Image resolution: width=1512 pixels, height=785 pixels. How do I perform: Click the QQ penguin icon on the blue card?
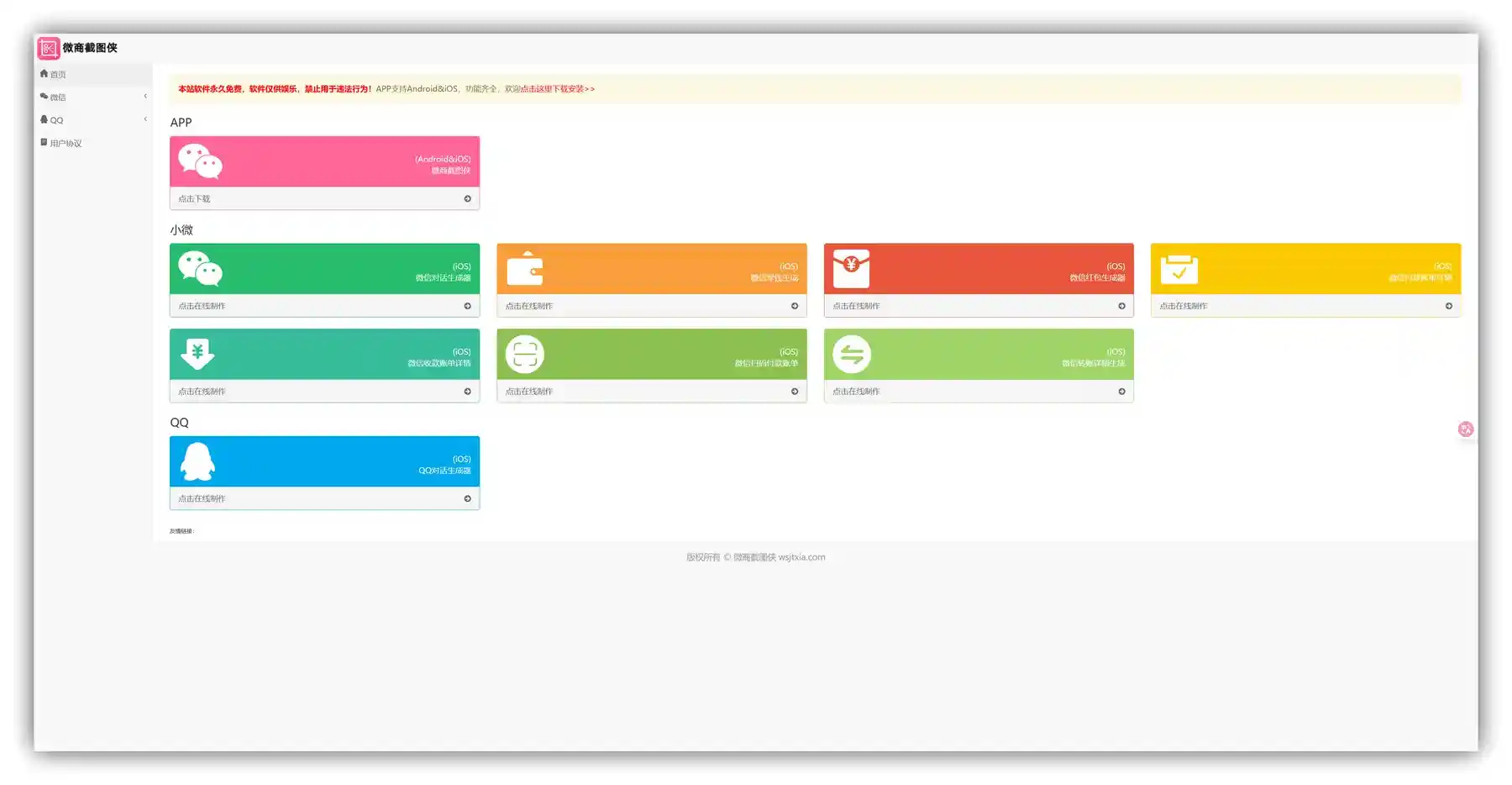point(198,461)
